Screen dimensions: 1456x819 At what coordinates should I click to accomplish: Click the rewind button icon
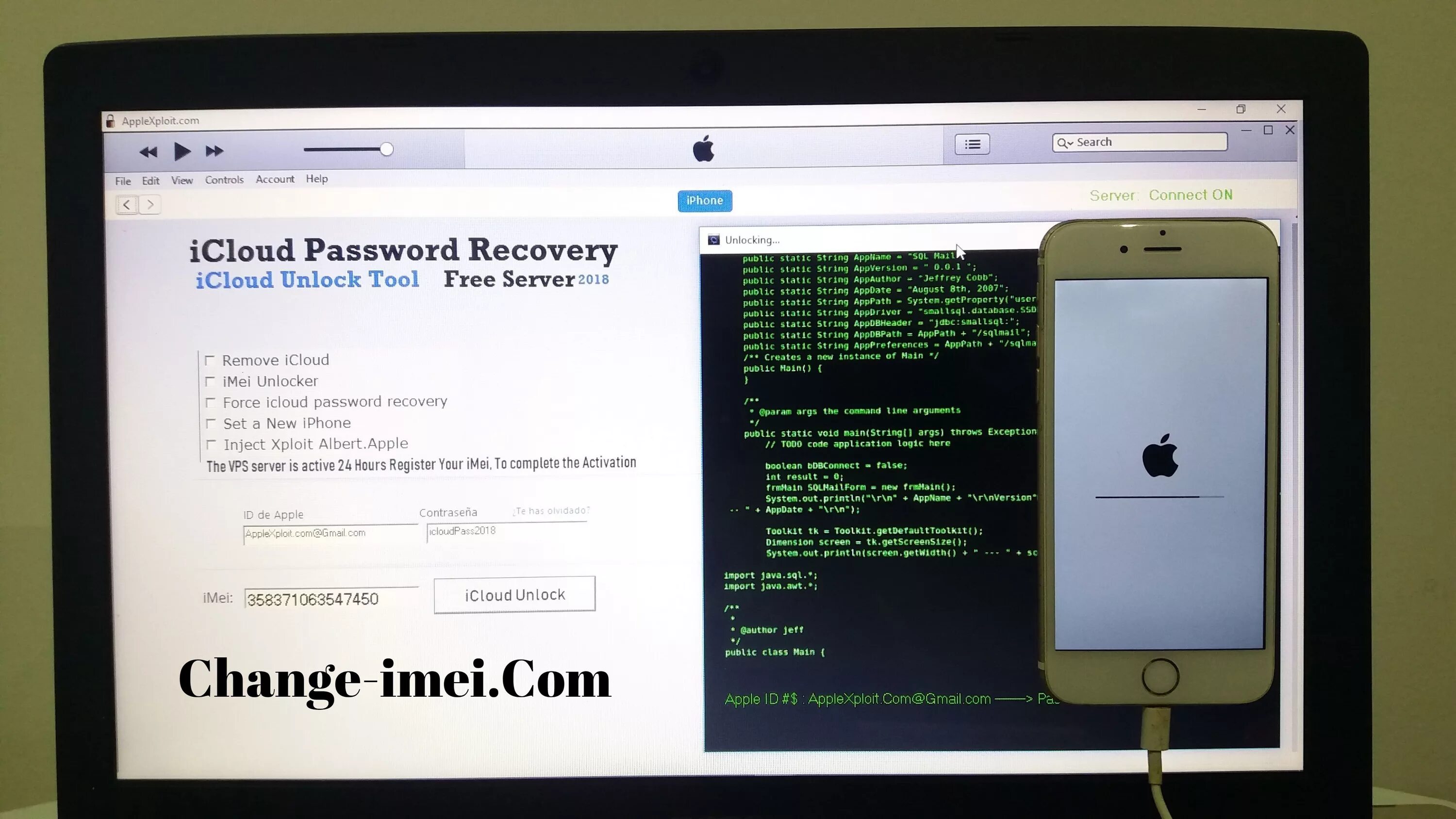[x=148, y=150]
